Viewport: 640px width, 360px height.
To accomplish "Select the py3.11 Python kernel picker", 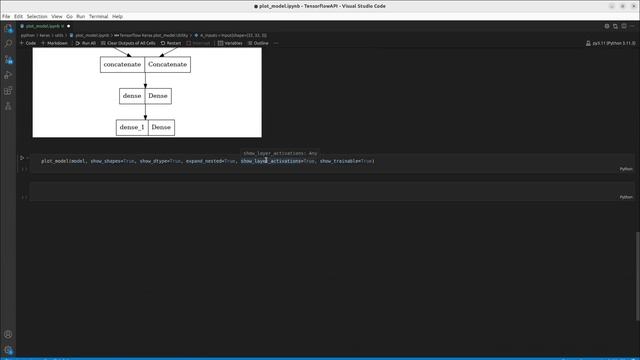I will [611, 43].
